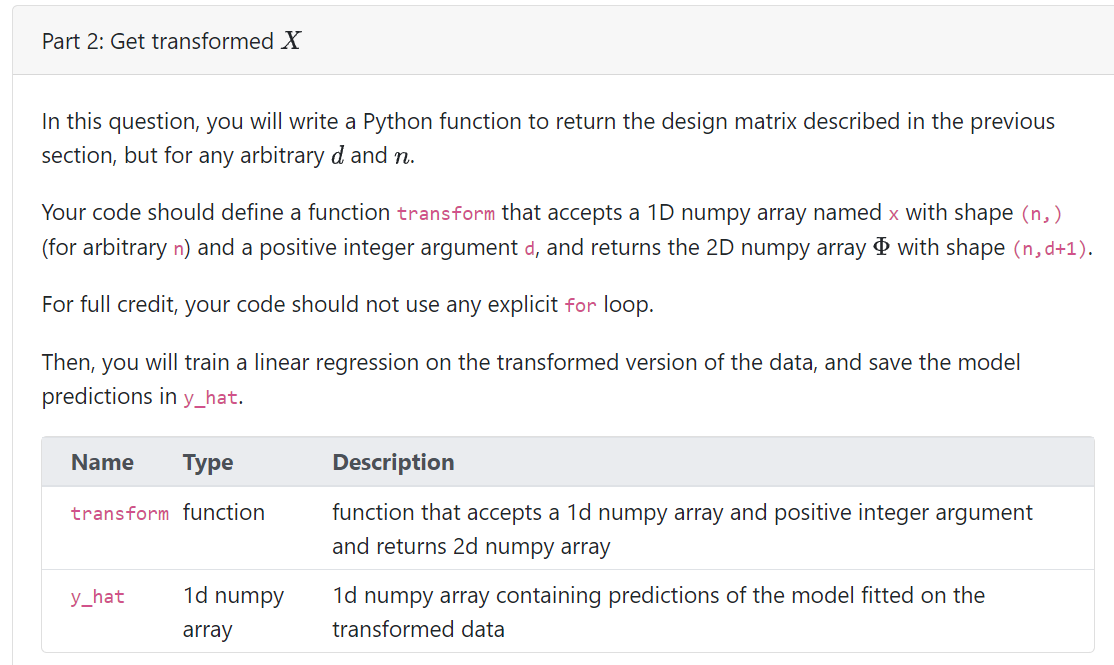Image resolution: width=1114 pixels, height=665 pixels.
Task: Click the y_hat row description text
Action: [658, 612]
